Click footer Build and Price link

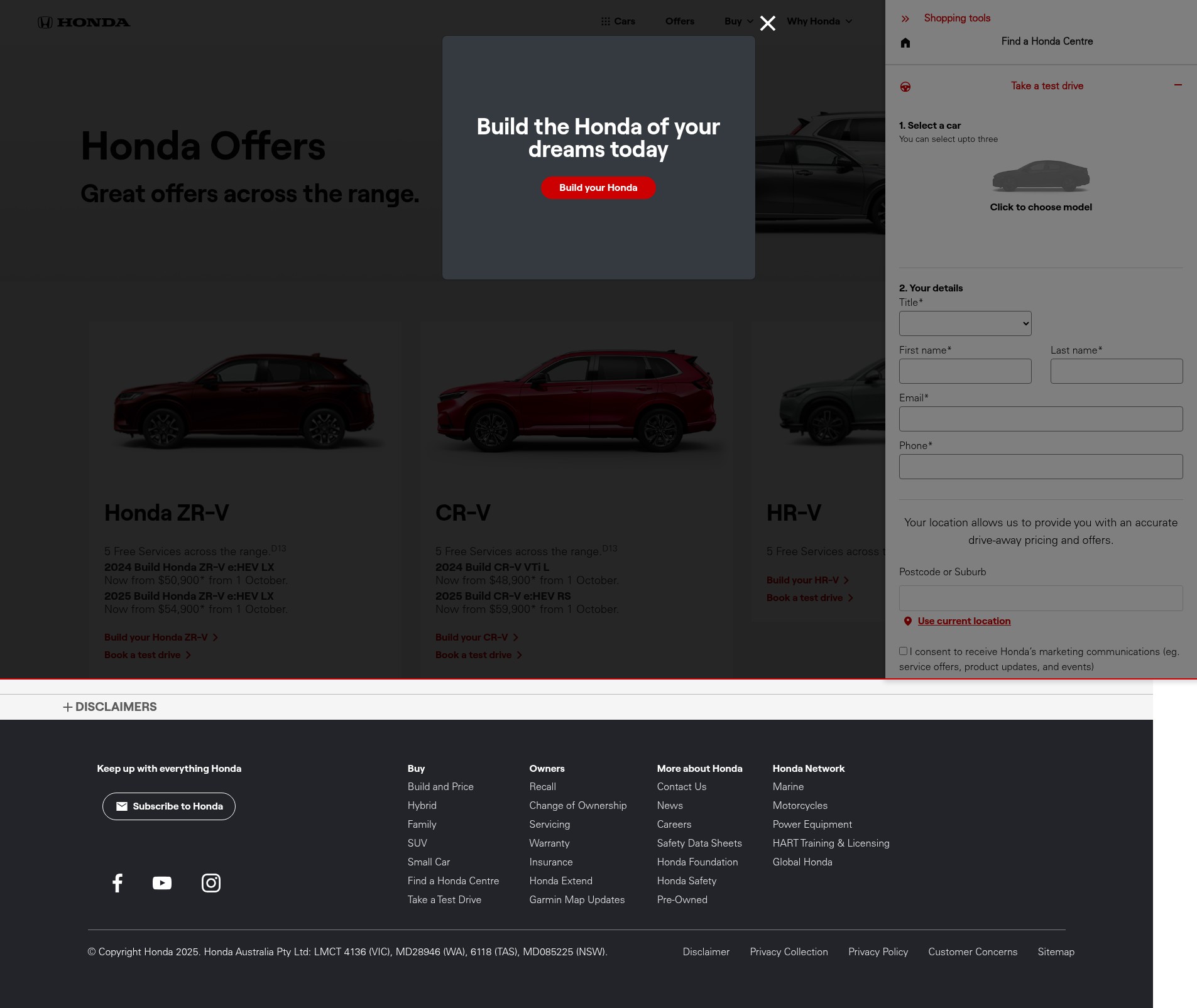(x=440, y=787)
